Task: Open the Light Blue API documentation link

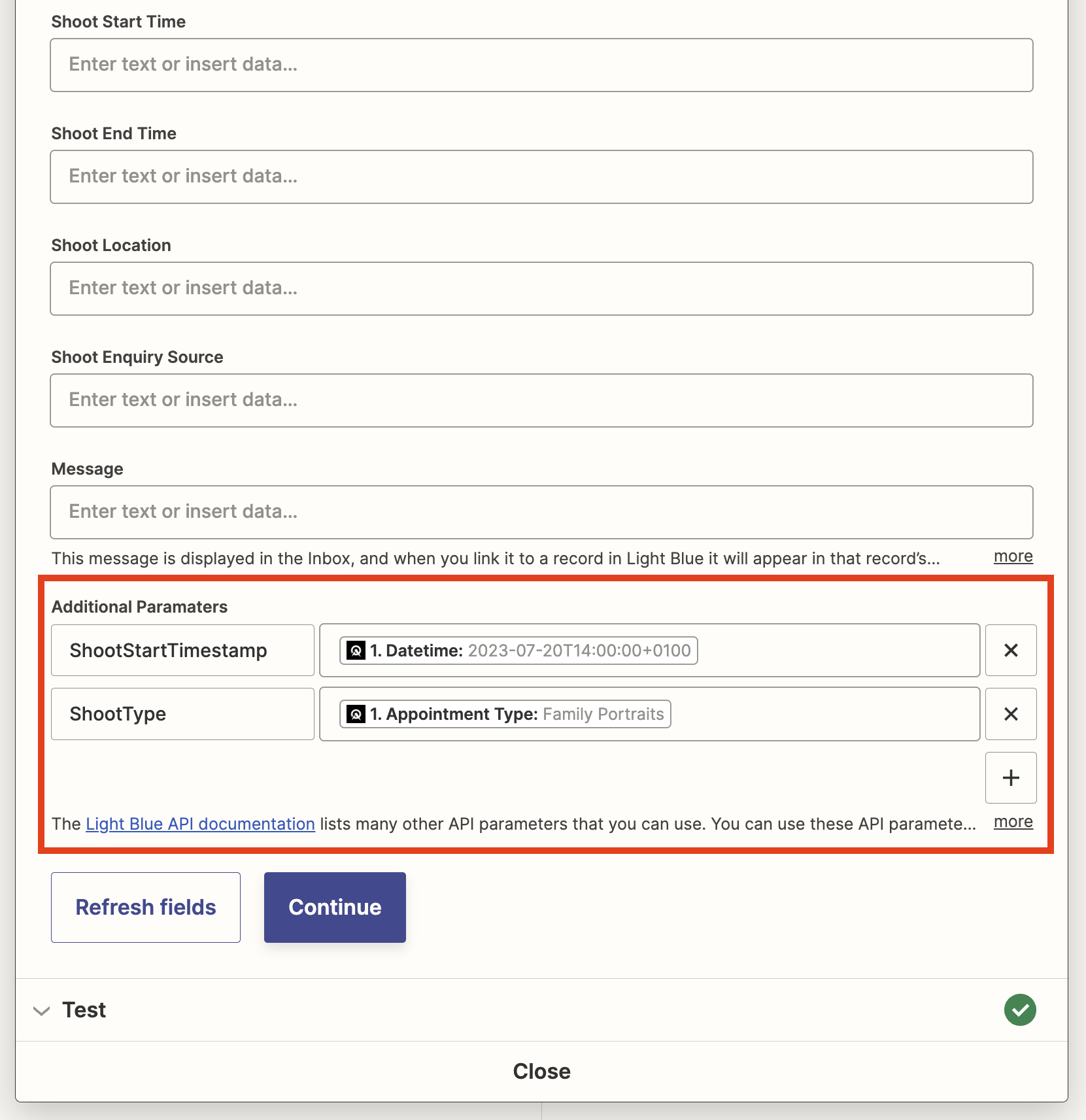Action: (x=199, y=823)
